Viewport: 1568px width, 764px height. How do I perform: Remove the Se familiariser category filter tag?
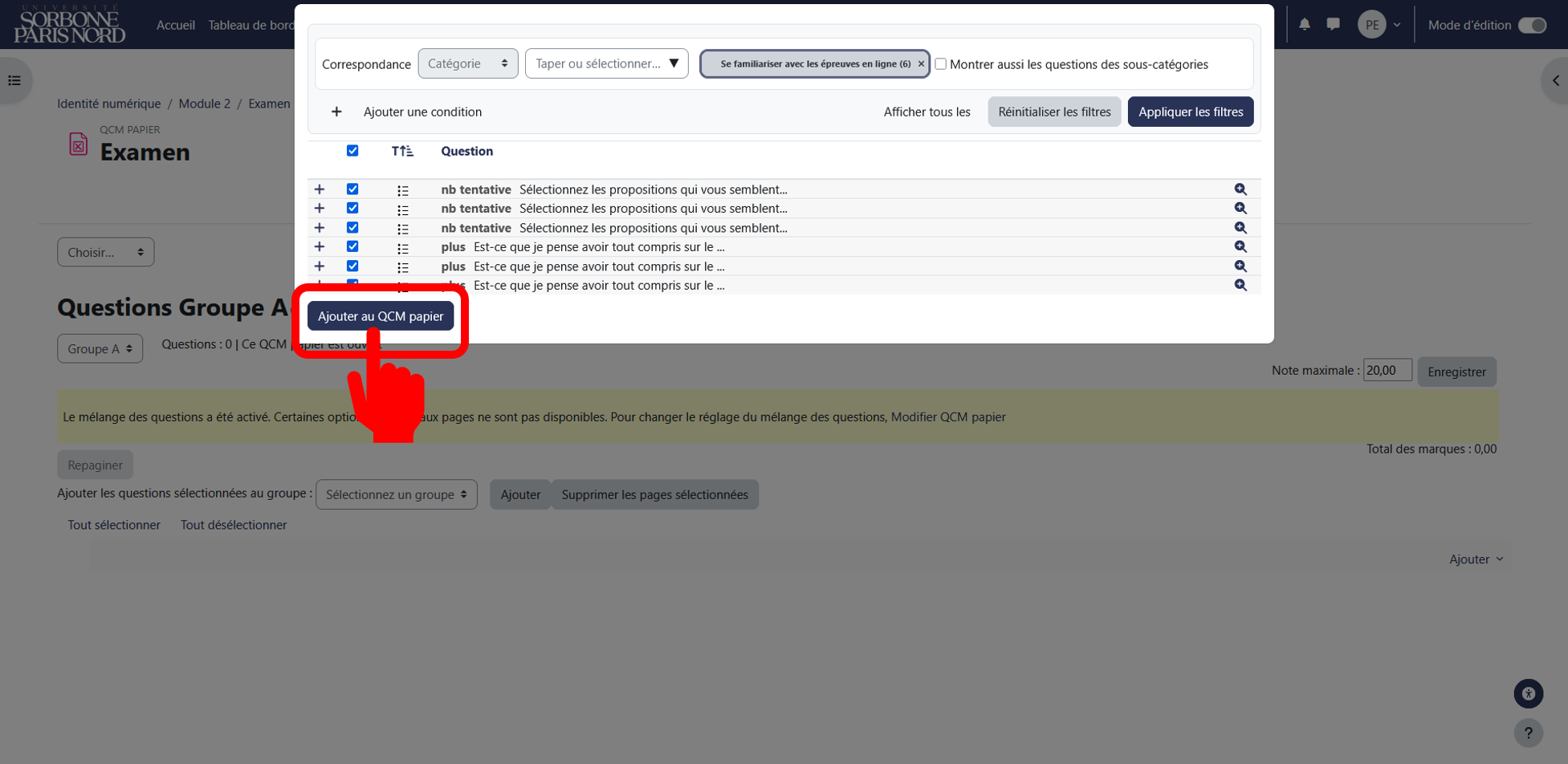point(921,64)
